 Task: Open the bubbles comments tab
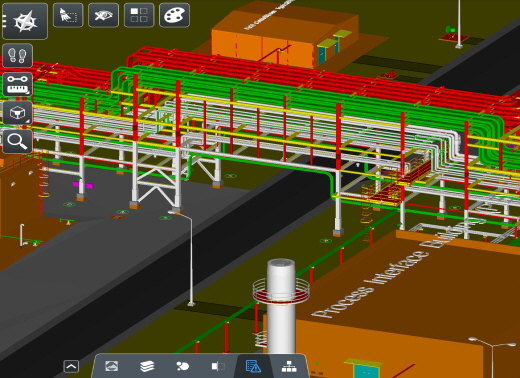[x=182, y=366]
